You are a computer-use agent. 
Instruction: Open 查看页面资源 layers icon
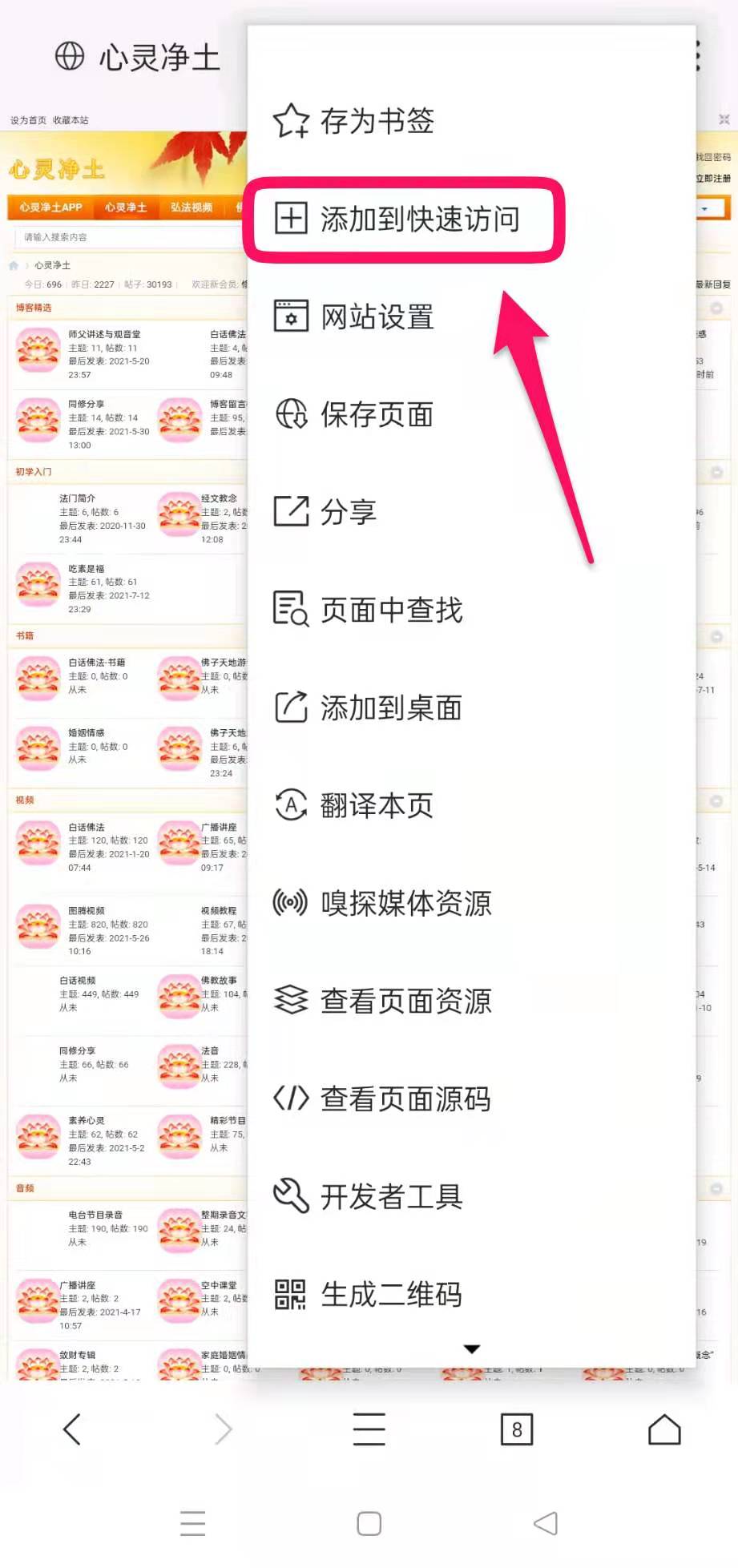tap(291, 1001)
